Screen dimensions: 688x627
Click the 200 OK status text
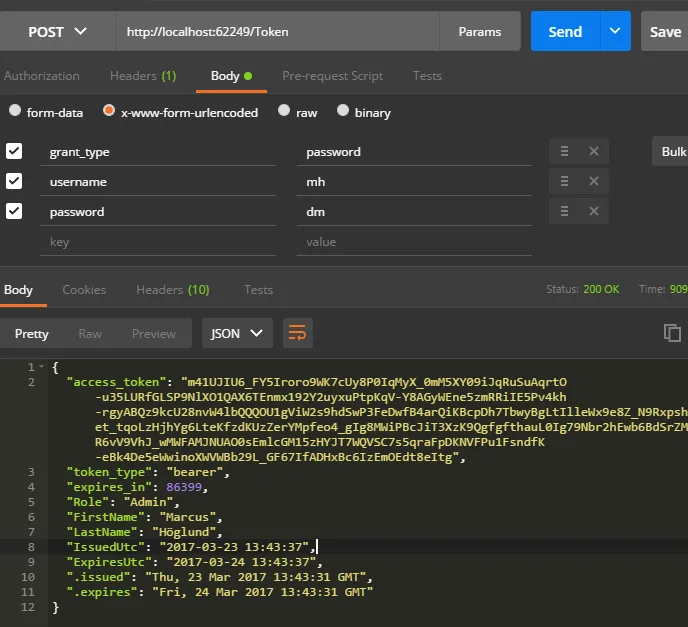(601, 289)
